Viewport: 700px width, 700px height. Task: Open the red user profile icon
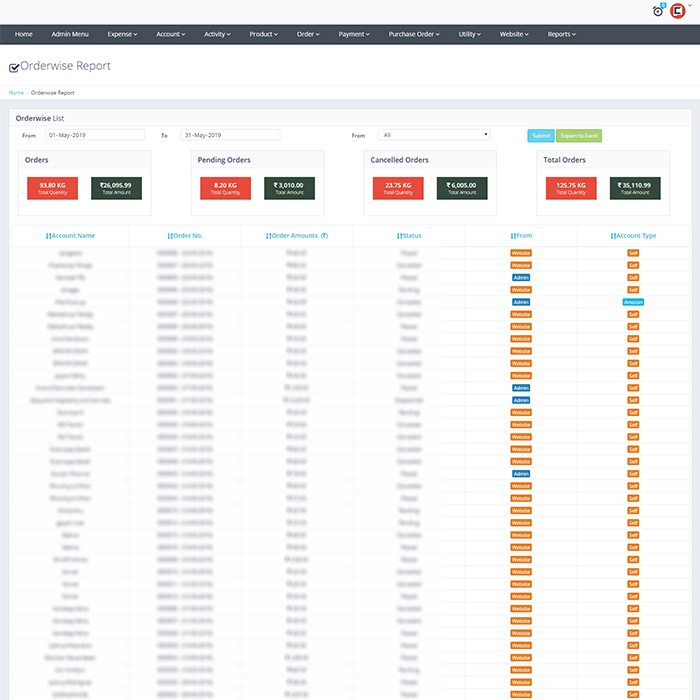point(678,11)
